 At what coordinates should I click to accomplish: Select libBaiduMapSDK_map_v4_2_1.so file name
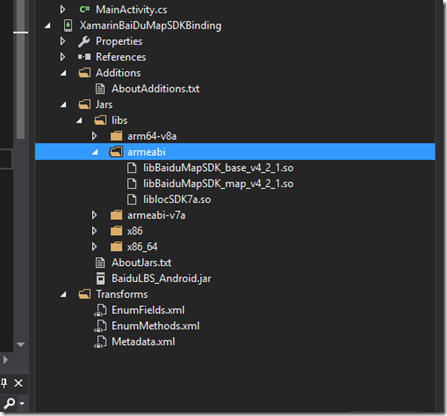click(218, 184)
